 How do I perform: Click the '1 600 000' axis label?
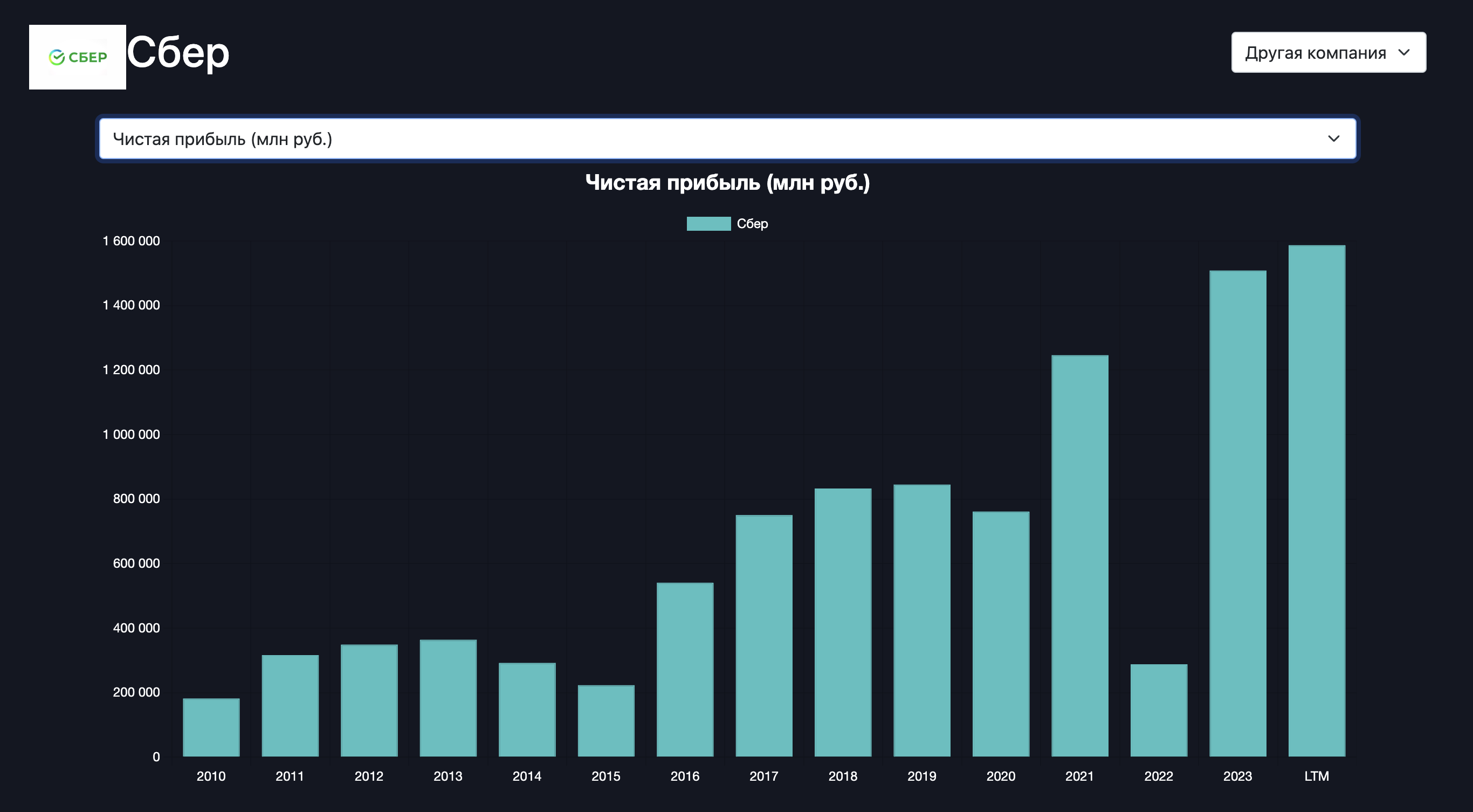[x=131, y=240]
